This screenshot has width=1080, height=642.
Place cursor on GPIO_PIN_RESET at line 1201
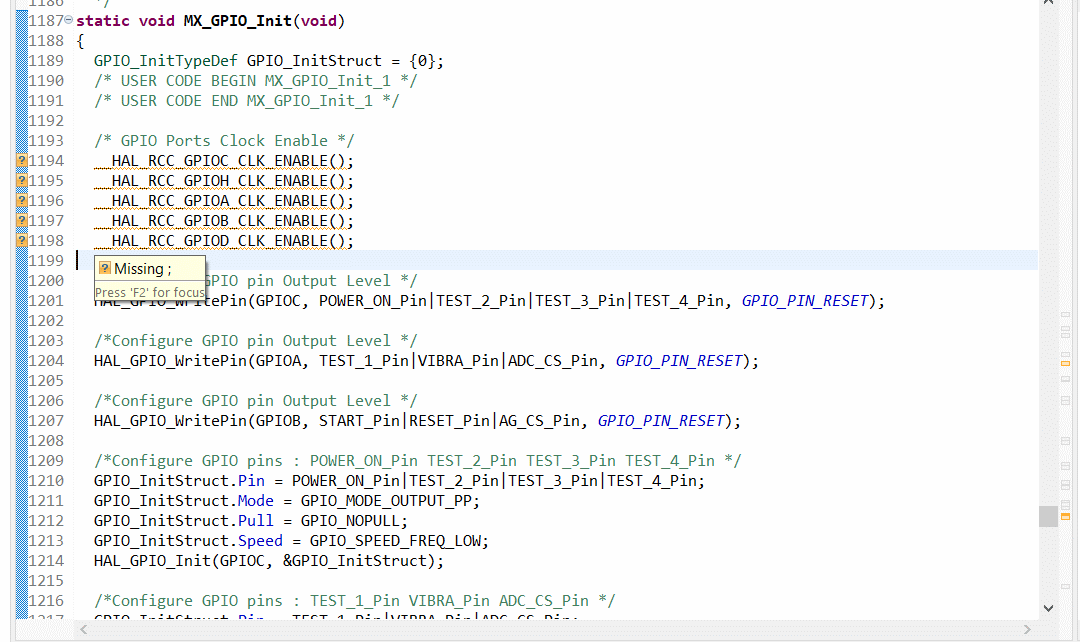coord(804,301)
